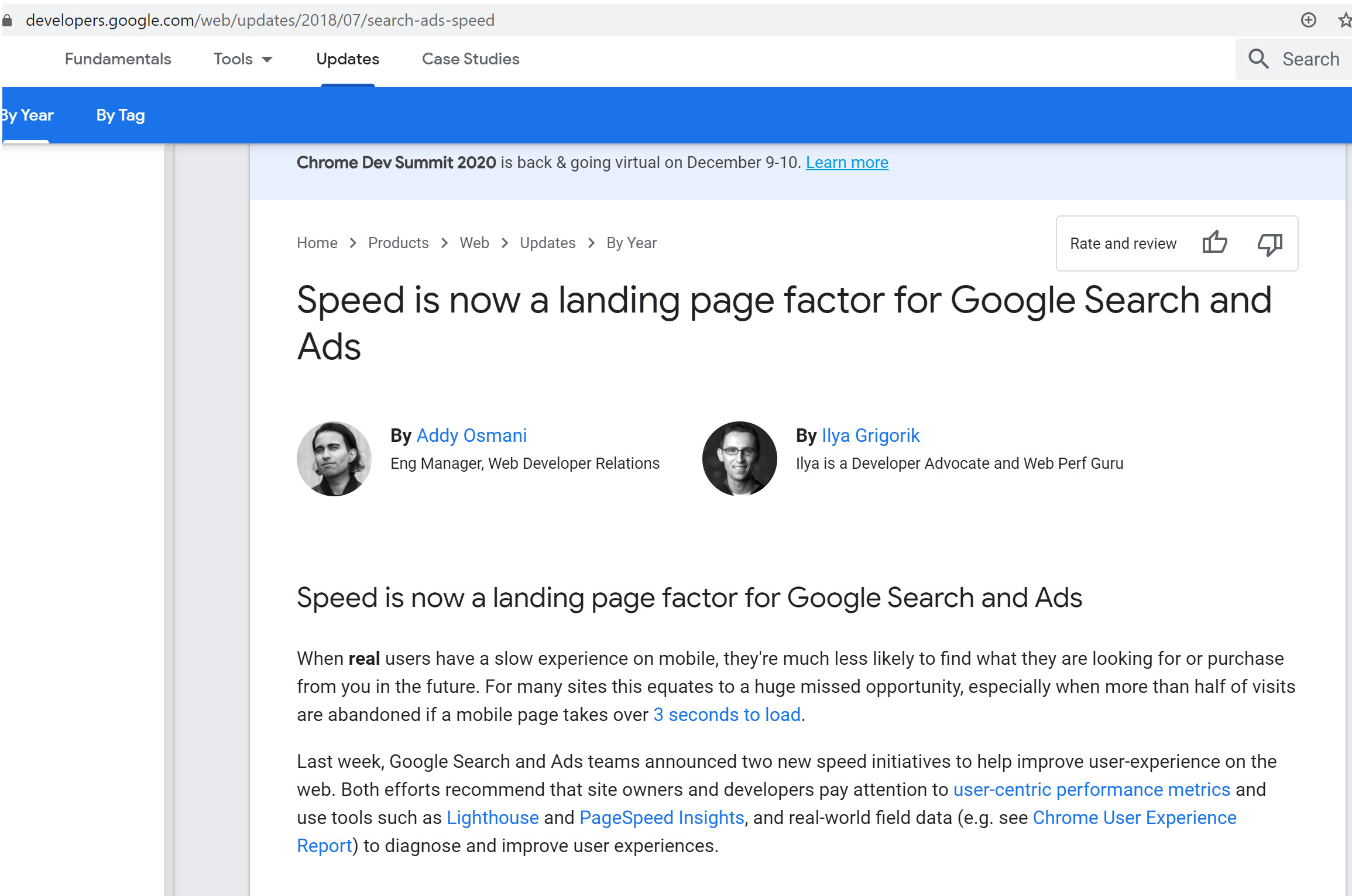The width and height of the screenshot is (1352, 896).
Task: Switch to the By Tag tab
Action: coord(121,115)
